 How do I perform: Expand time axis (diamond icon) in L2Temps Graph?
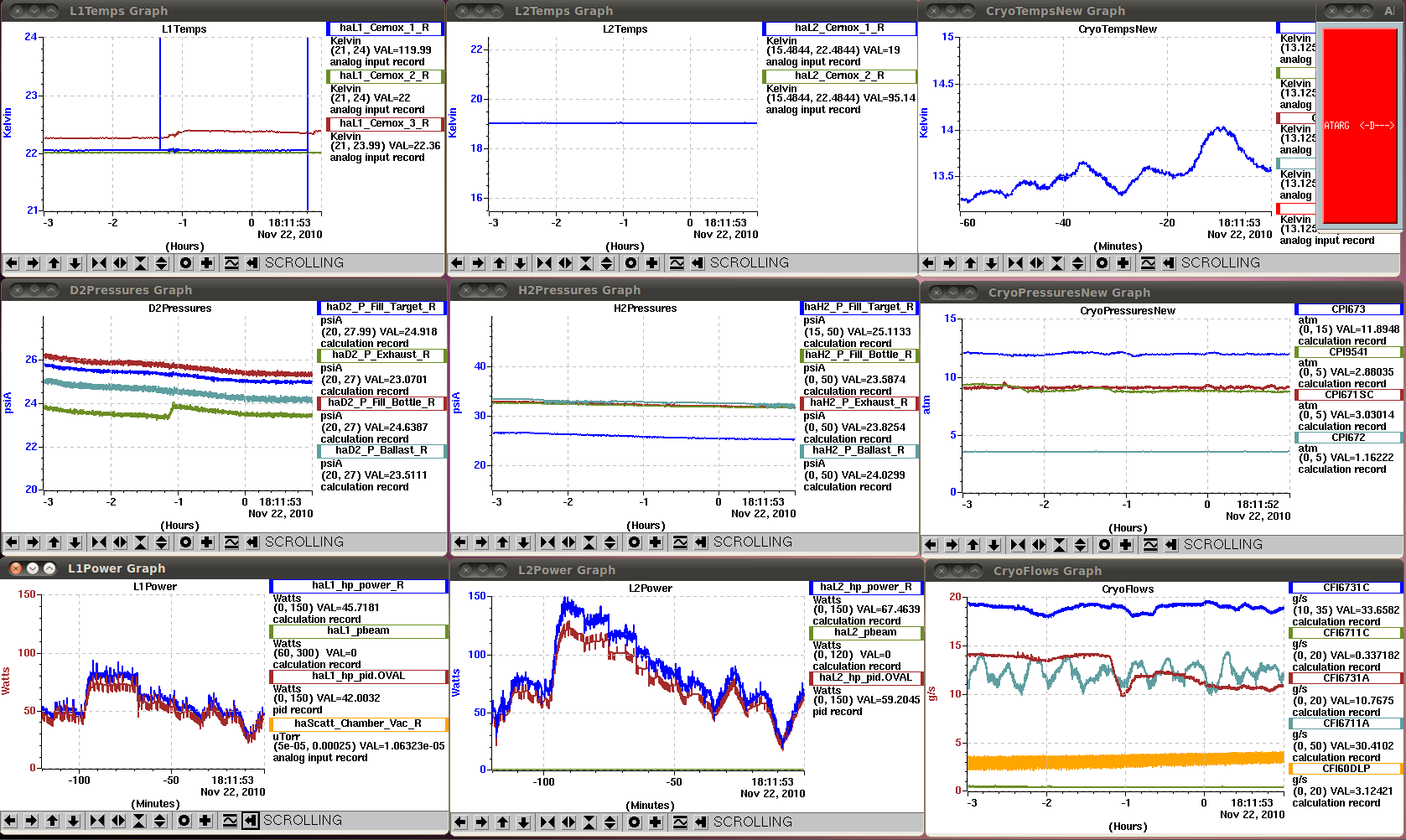(x=565, y=263)
